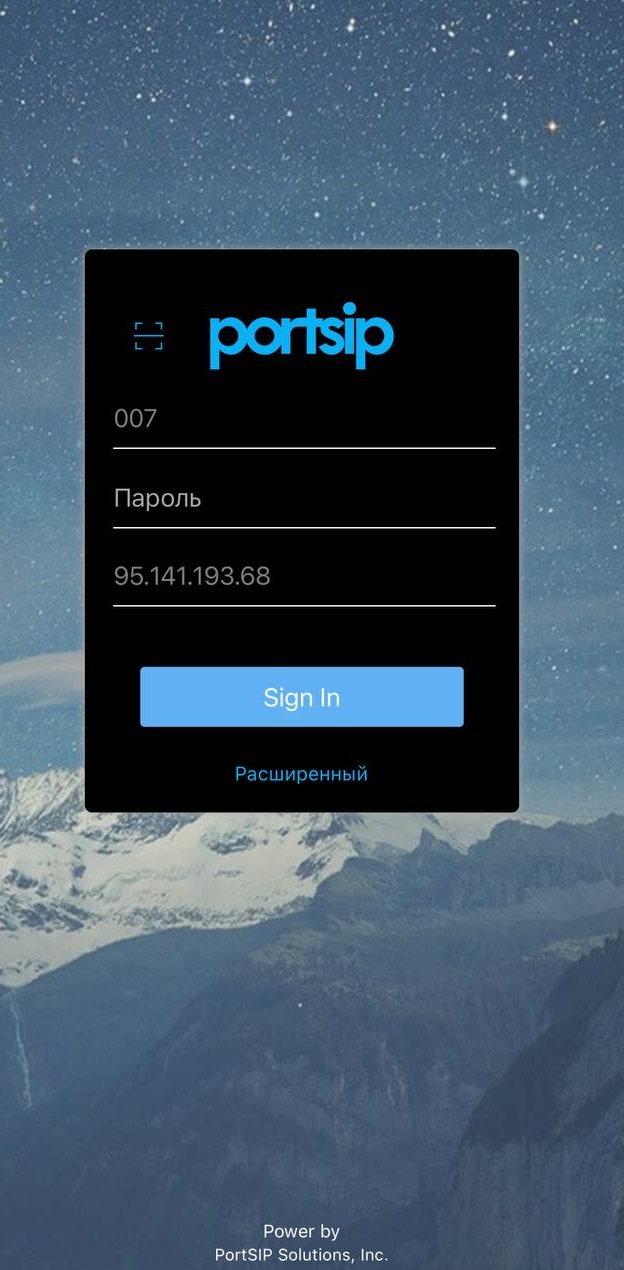Open the Расширенный advanced settings link
The image size is (624, 1270).
coord(301,774)
